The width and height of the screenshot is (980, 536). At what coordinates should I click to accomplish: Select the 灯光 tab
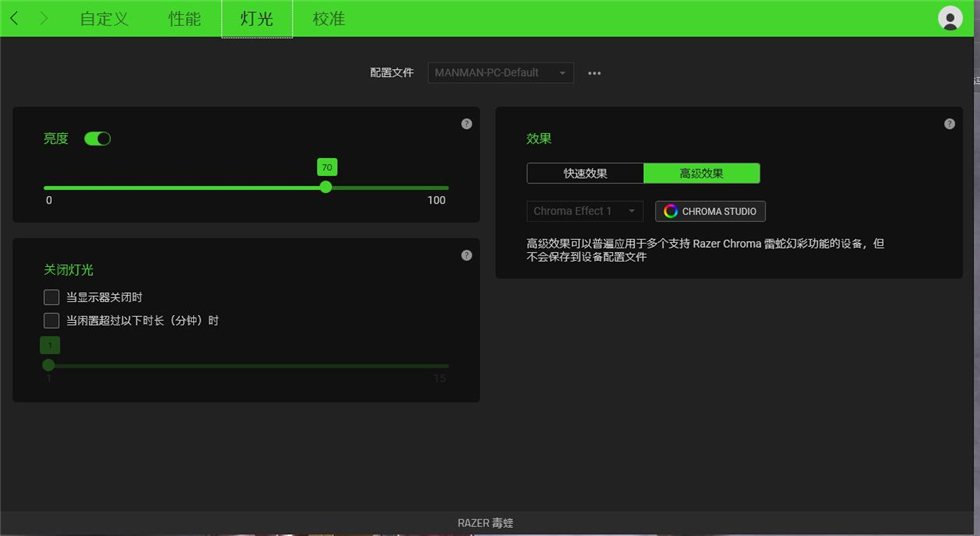point(257,19)
